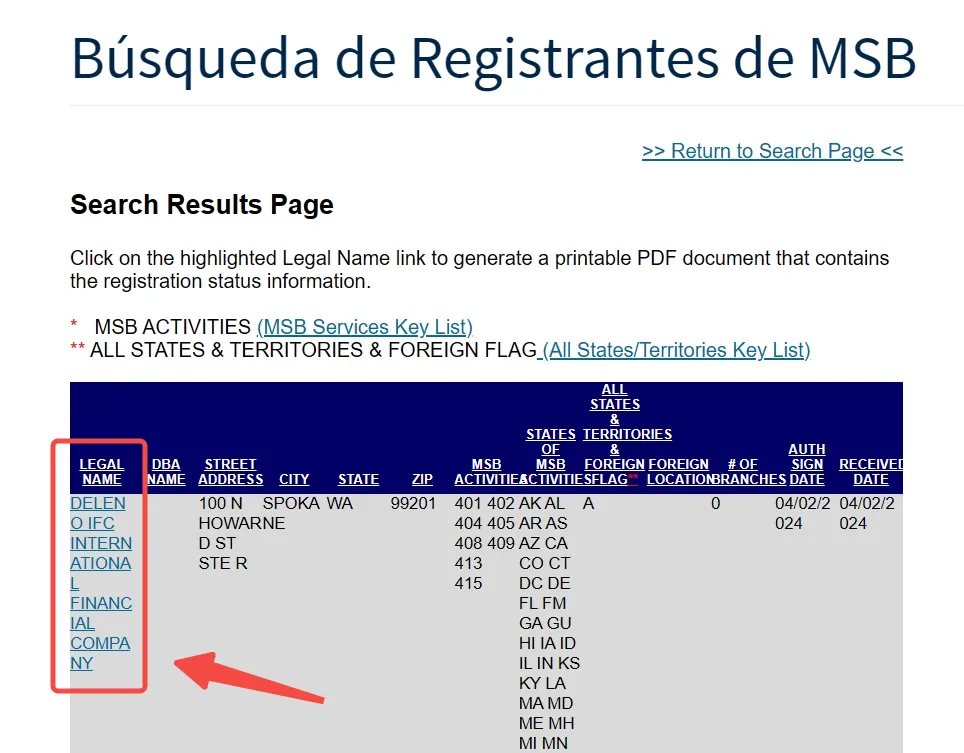Select the foreign flag cell 'A'
Viewport: 964px width, 753px height.
pyautogui.click(x=588, y=503)
